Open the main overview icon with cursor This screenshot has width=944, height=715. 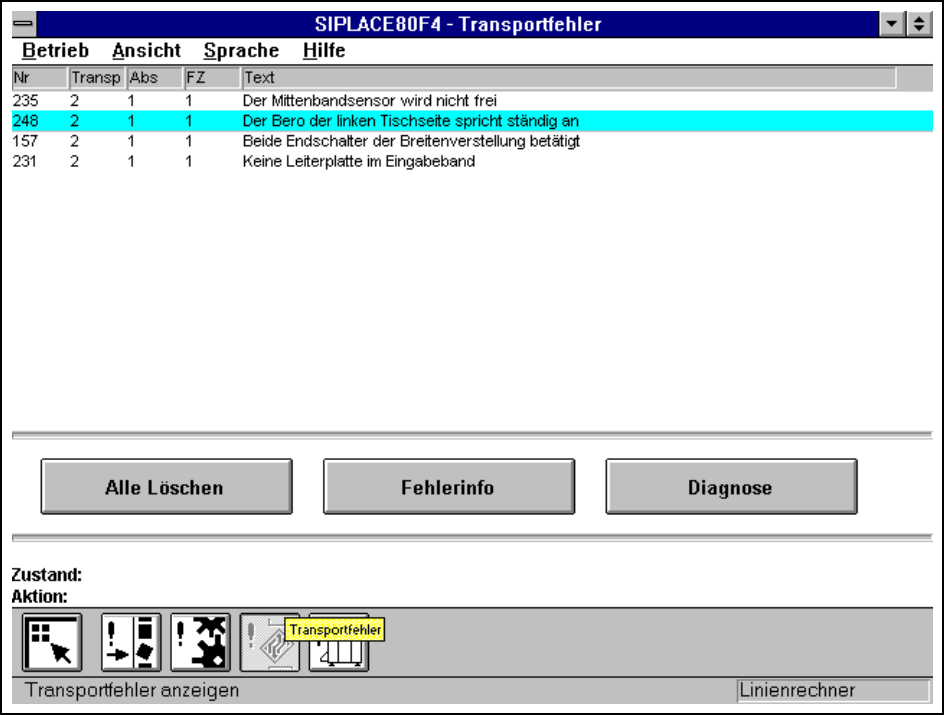point(52,643)
